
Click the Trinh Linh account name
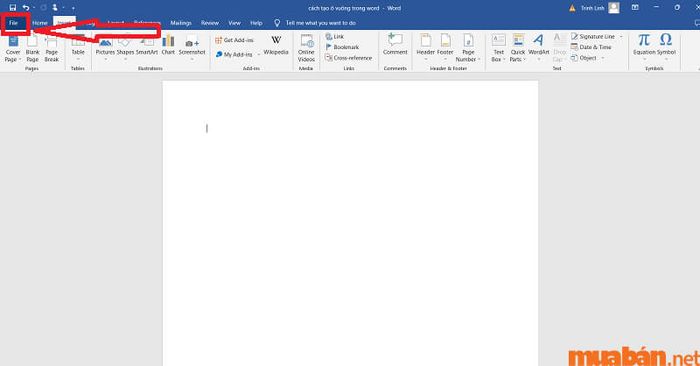pyautogui.click(x=592, y=8)
